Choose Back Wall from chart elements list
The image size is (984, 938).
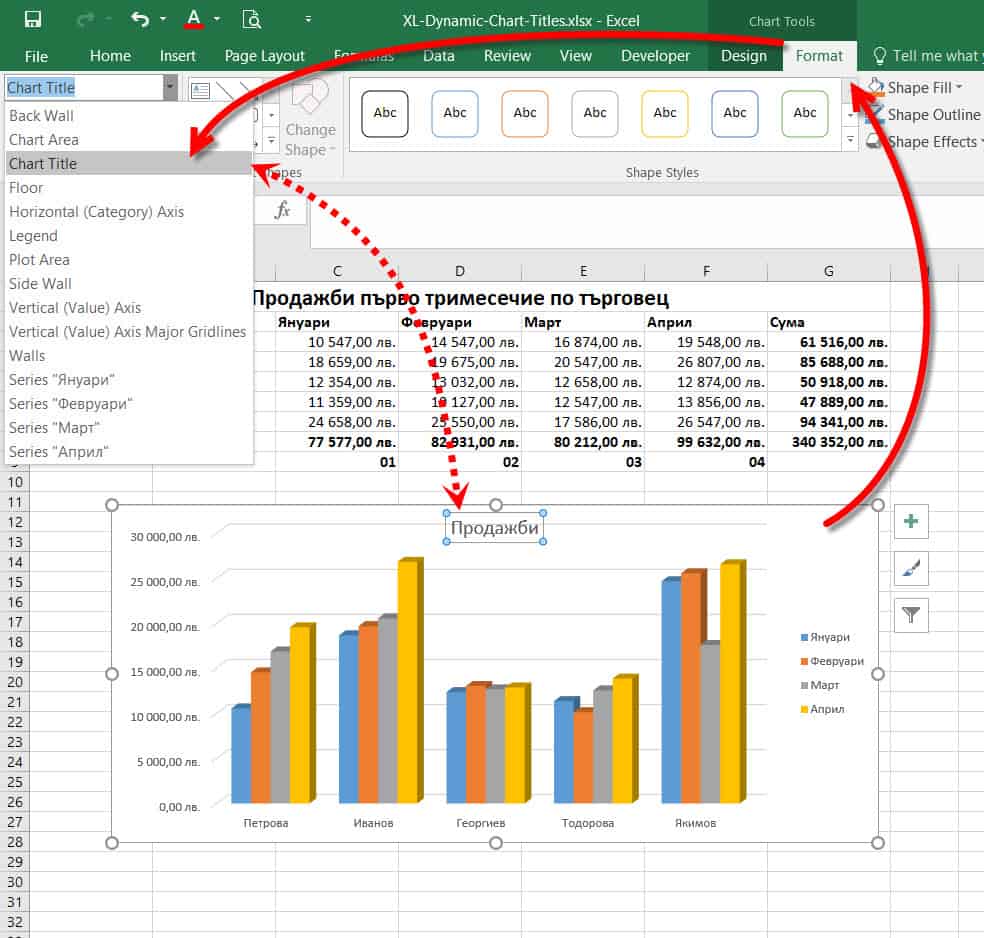tap(129, 115)
